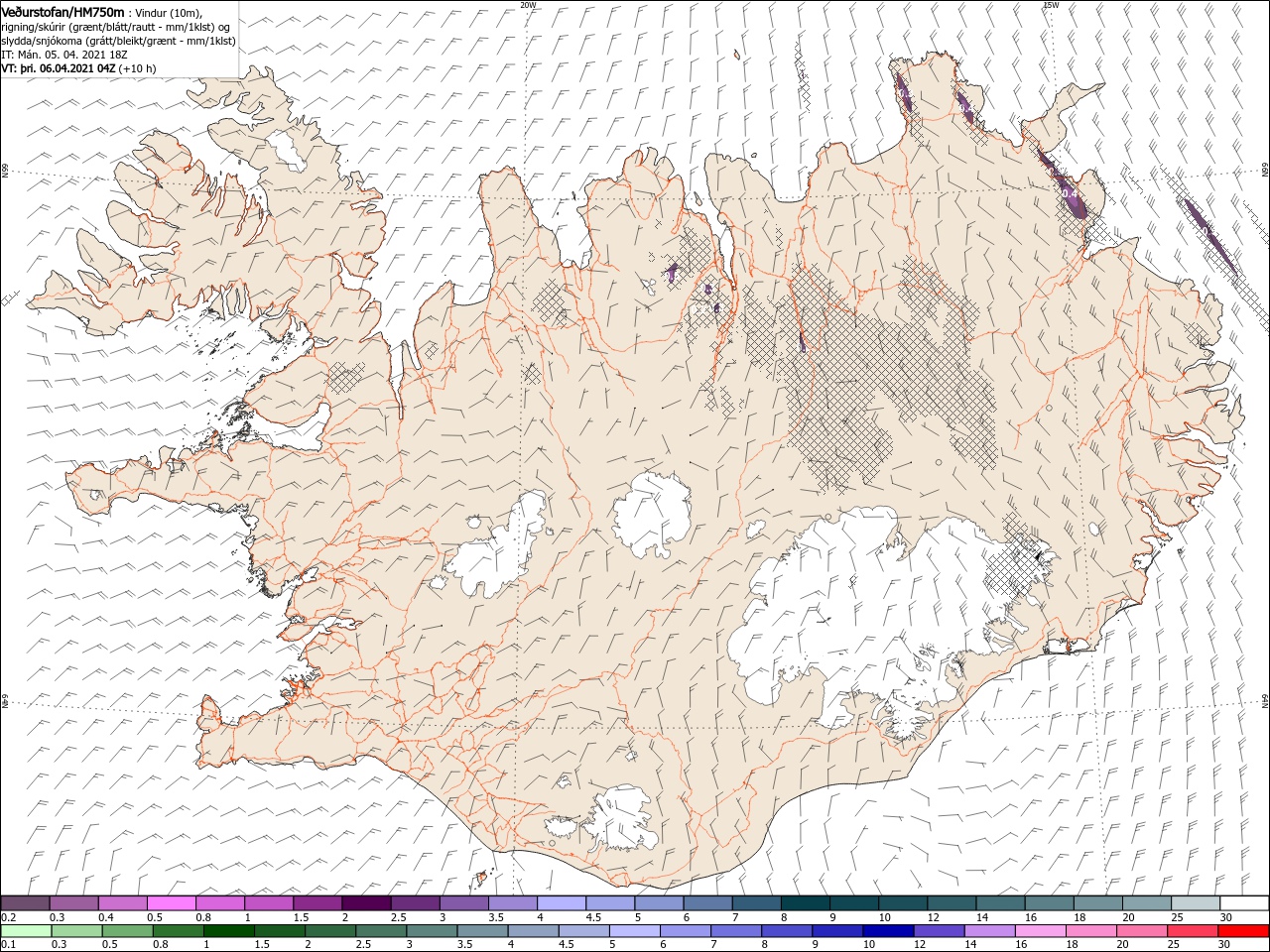Pick the bottom-row pink swatch labeled 16
The width and height of the screenshot is (1270, 952).
click(x=1039, y=931)
